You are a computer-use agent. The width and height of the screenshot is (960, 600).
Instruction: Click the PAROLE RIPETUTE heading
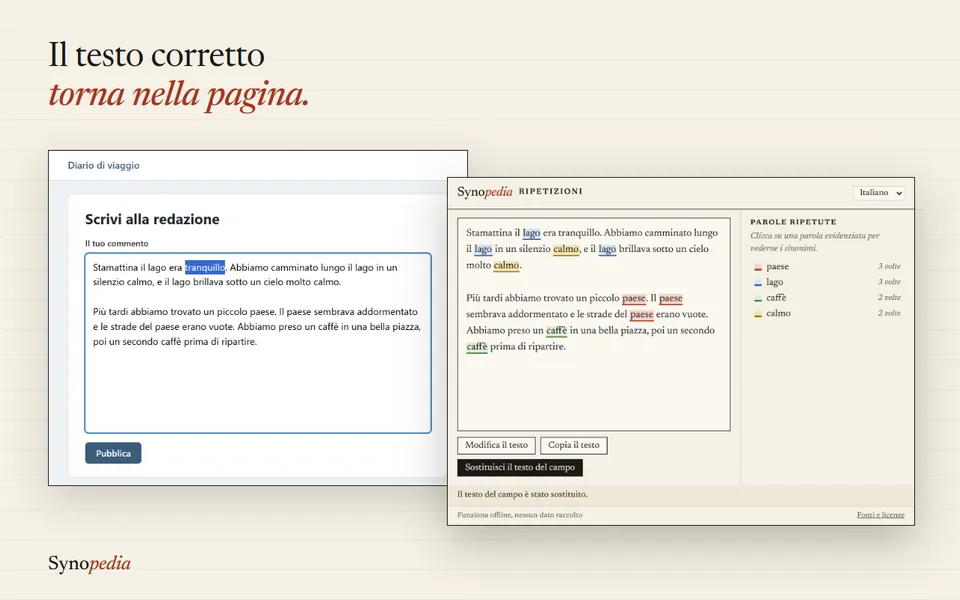tap(793, 222)
